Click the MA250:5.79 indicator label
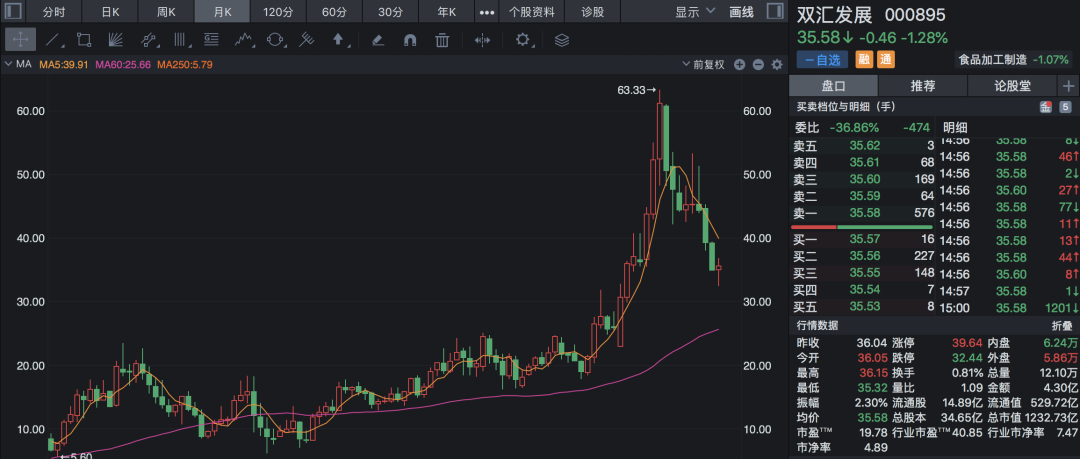Image resolution: width=1080 pixels, height=459 pixels. tap(185, 65)
